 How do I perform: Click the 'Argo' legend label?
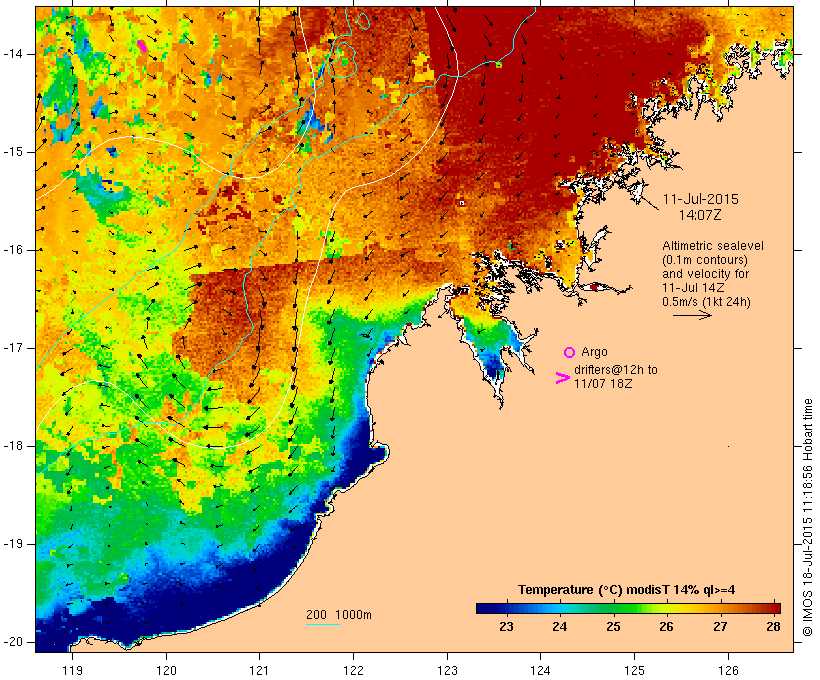(x=594, y=352)
